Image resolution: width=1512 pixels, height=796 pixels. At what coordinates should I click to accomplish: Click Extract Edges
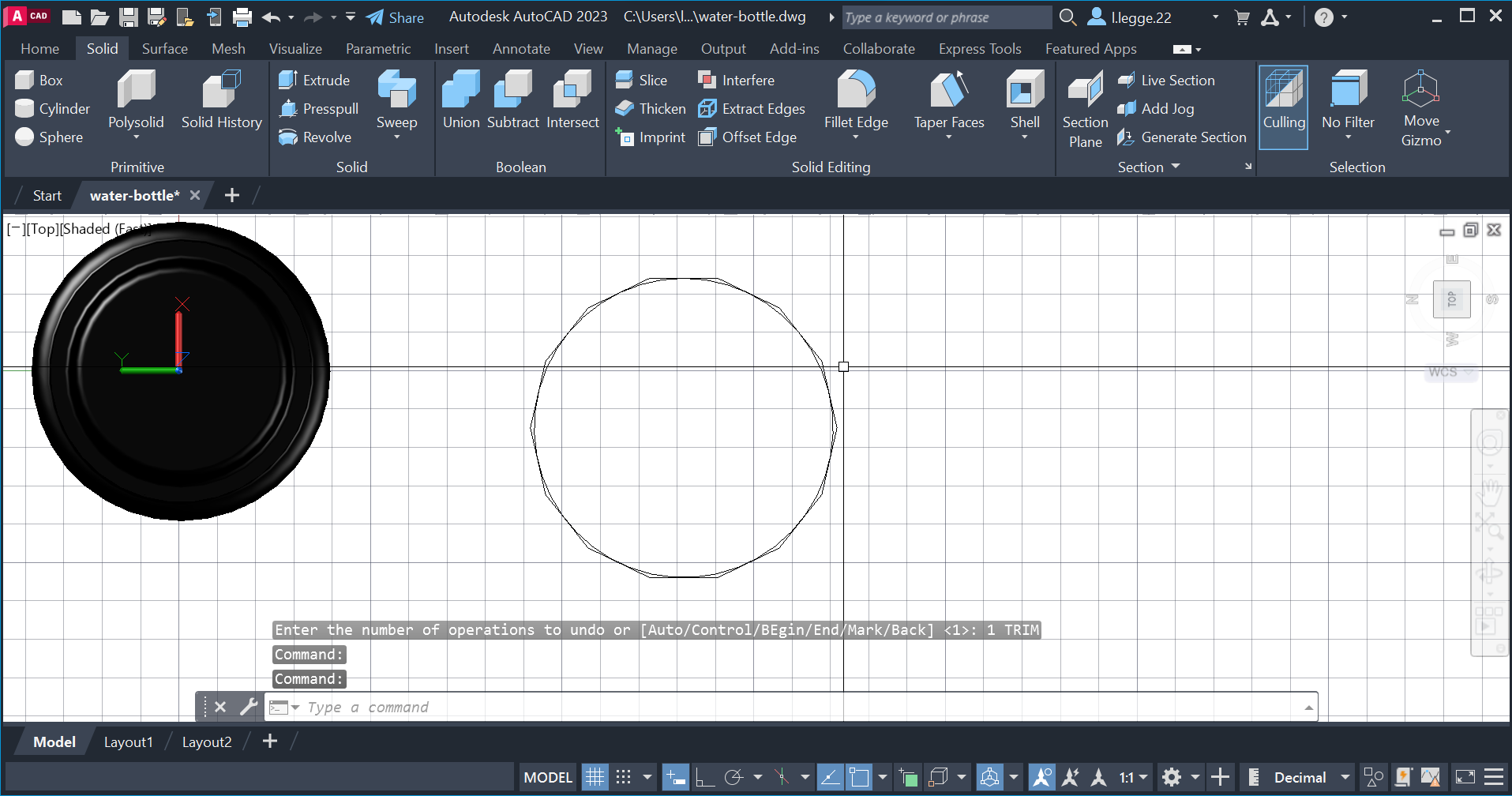752,108
